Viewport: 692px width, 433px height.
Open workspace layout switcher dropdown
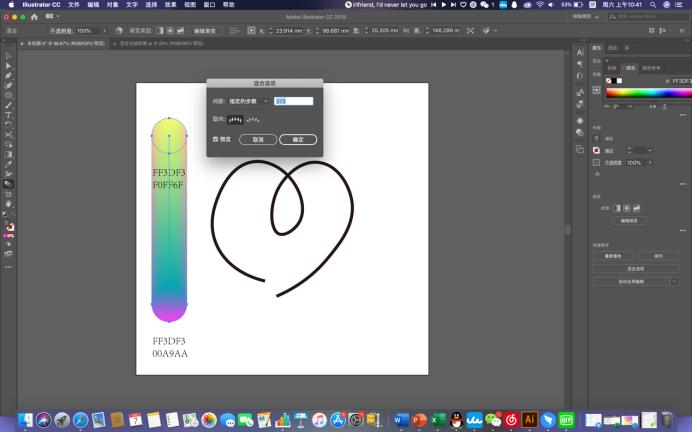[x=53, y=16]
